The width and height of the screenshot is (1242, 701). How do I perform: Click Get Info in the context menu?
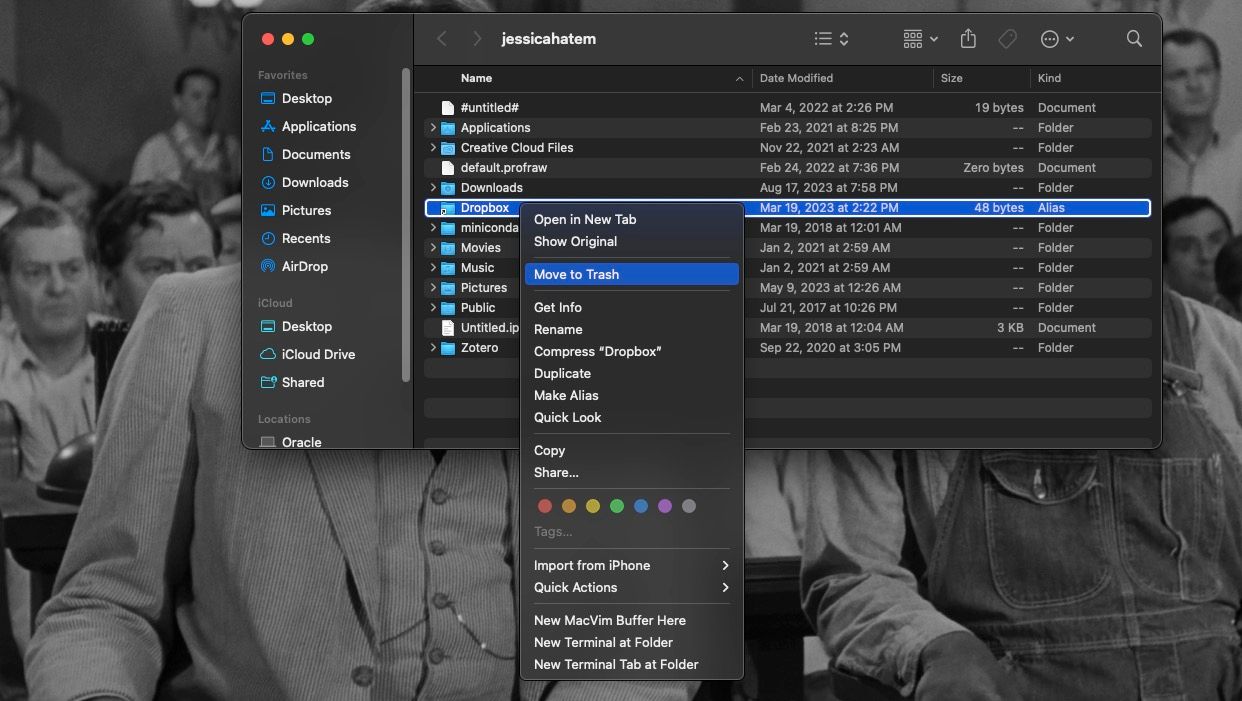558,307
